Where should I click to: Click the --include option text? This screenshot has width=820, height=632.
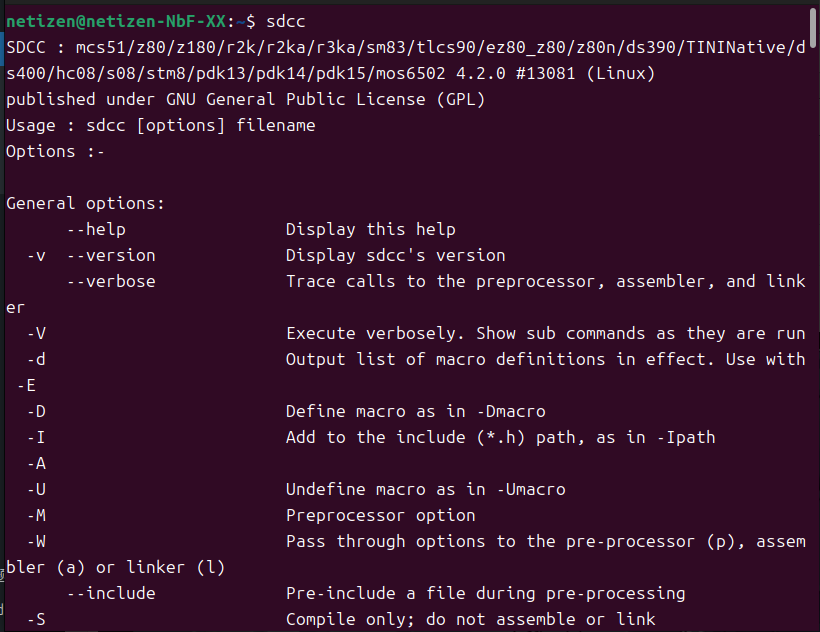(x=111, y=593)
